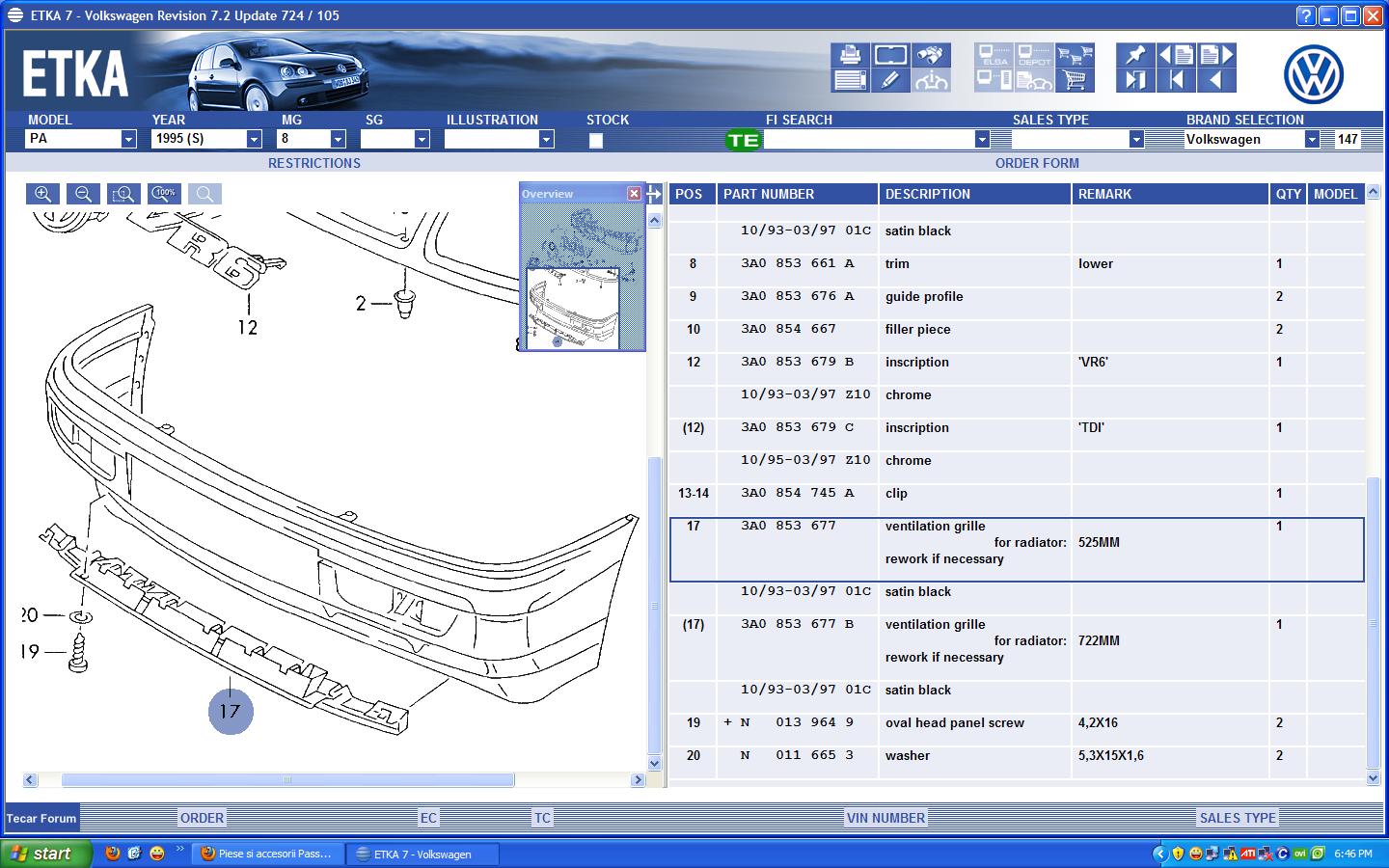Viewport: 1389px width, 868px height.
Task: Open the BRAND SELECTION dropdown showing Volkswagen
Action: (1312, 139)
